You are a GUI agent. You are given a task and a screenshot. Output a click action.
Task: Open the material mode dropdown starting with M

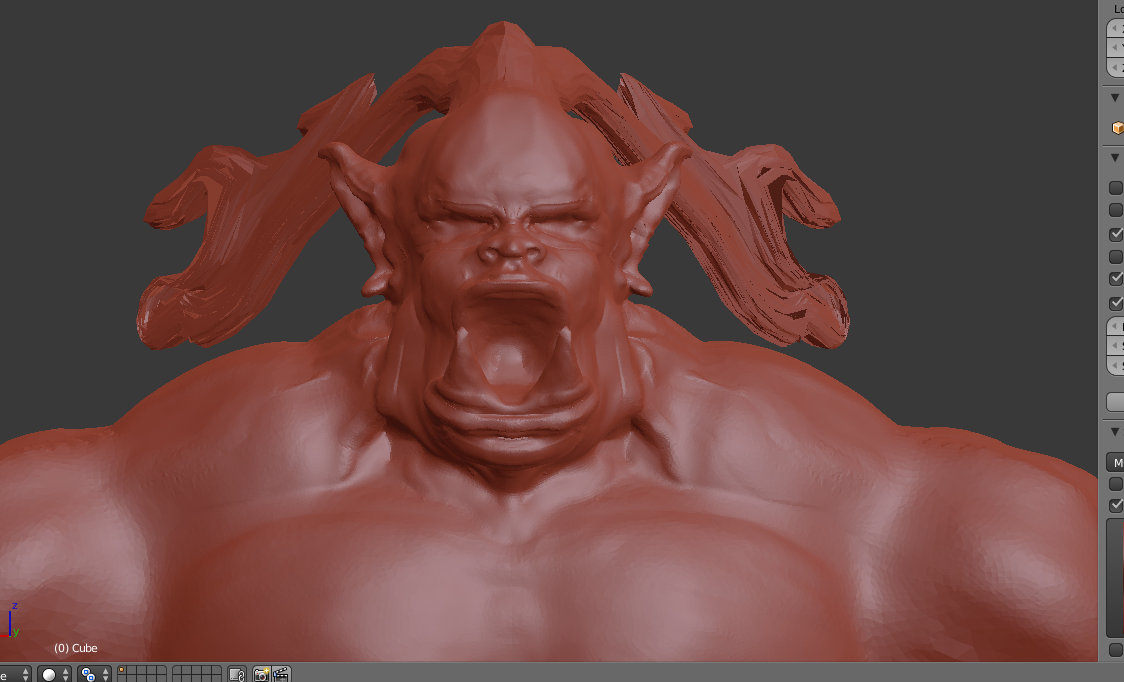click(1115, 463)
